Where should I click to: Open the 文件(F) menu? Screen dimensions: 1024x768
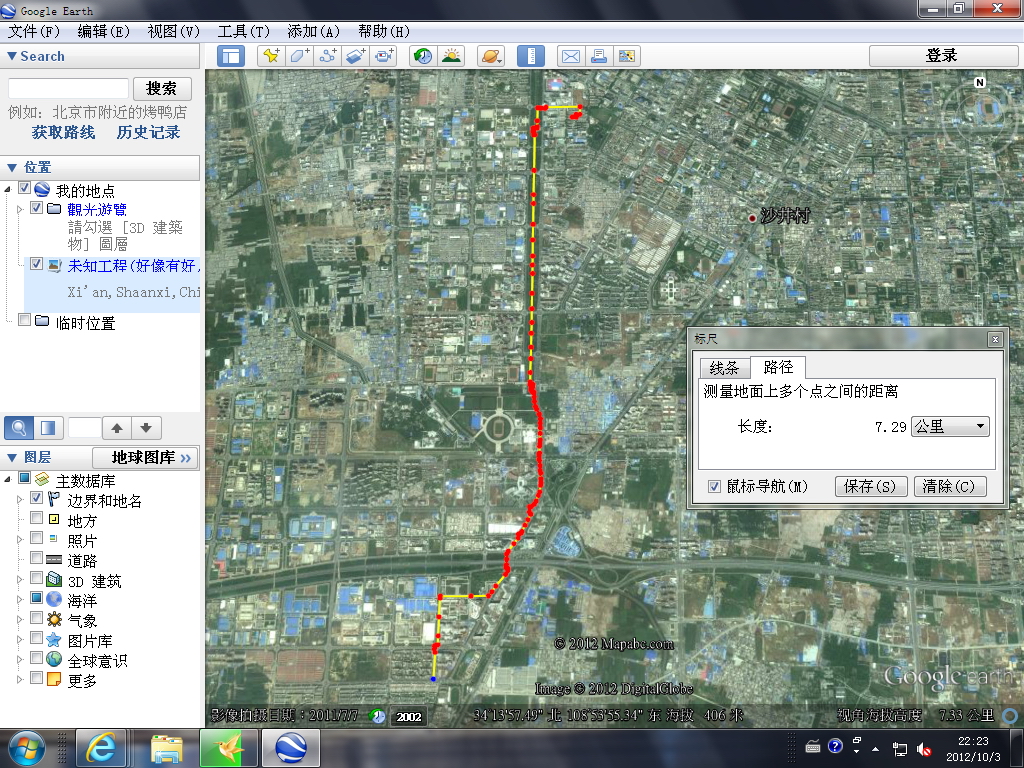tap(34, 31)
